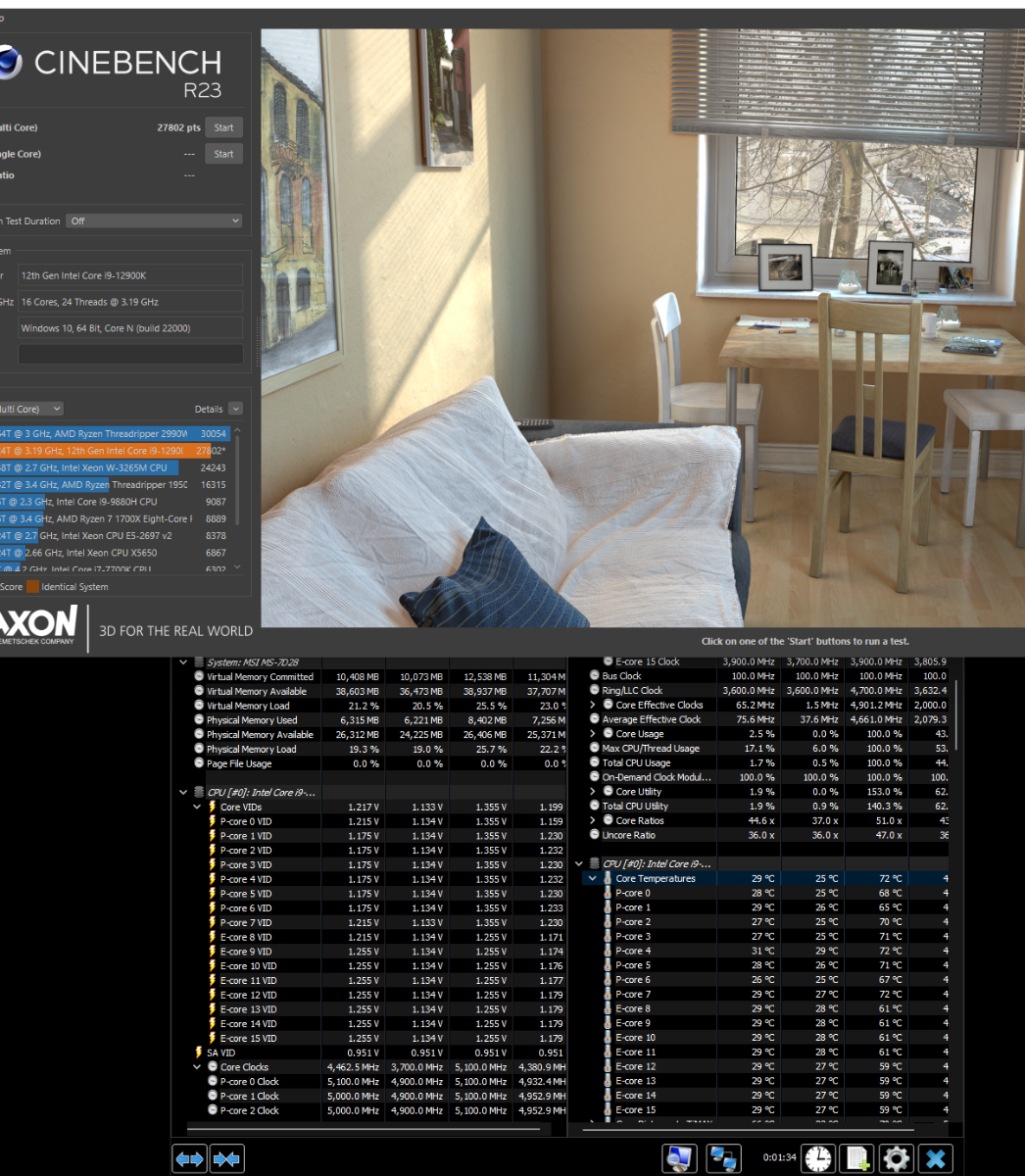Click the lightning bolt icon beside P-core 0 VID
The image size is (1025, 1176).
click(212, 821)
